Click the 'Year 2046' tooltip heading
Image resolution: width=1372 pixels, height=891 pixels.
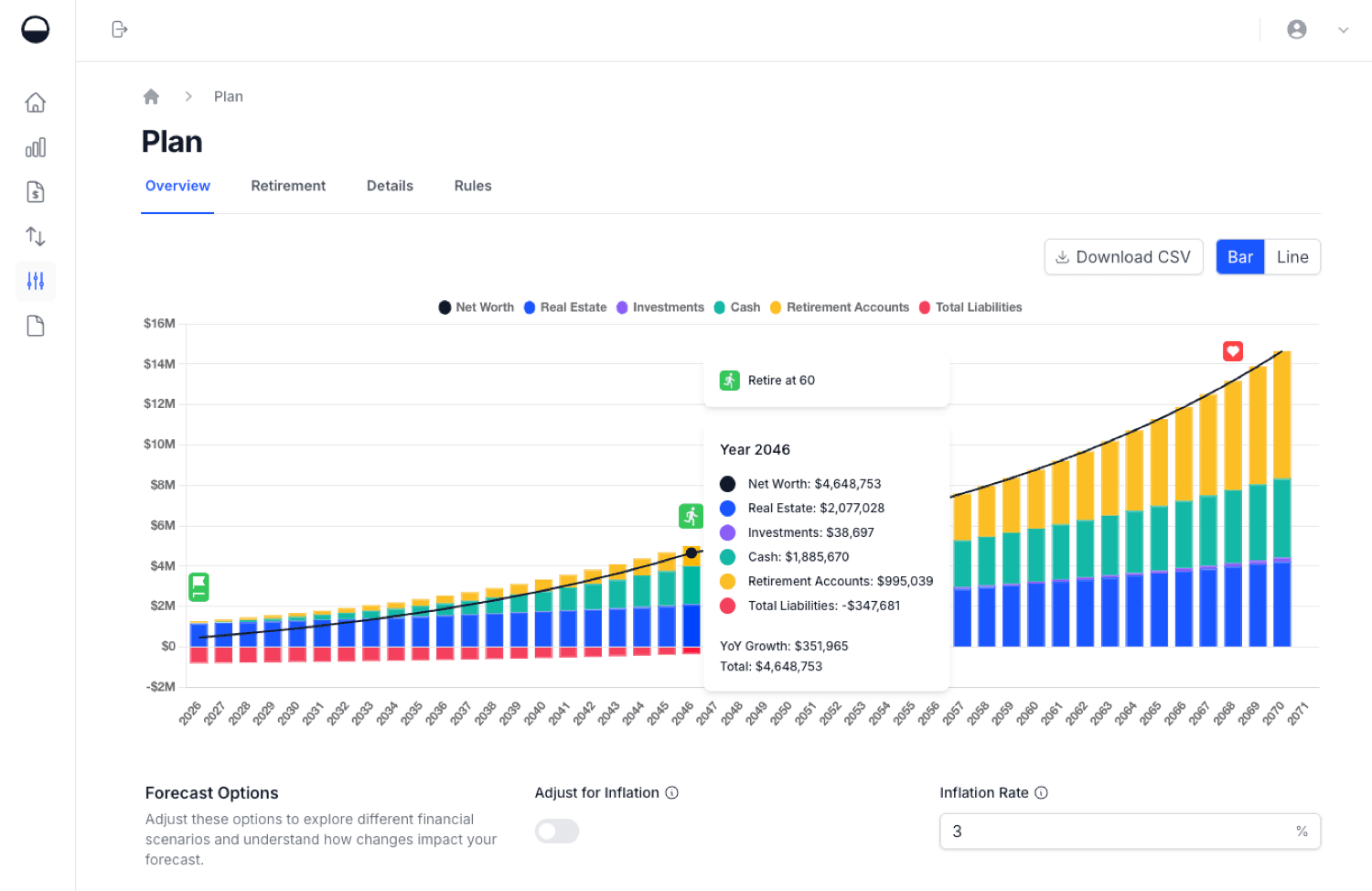coord(755,449)
